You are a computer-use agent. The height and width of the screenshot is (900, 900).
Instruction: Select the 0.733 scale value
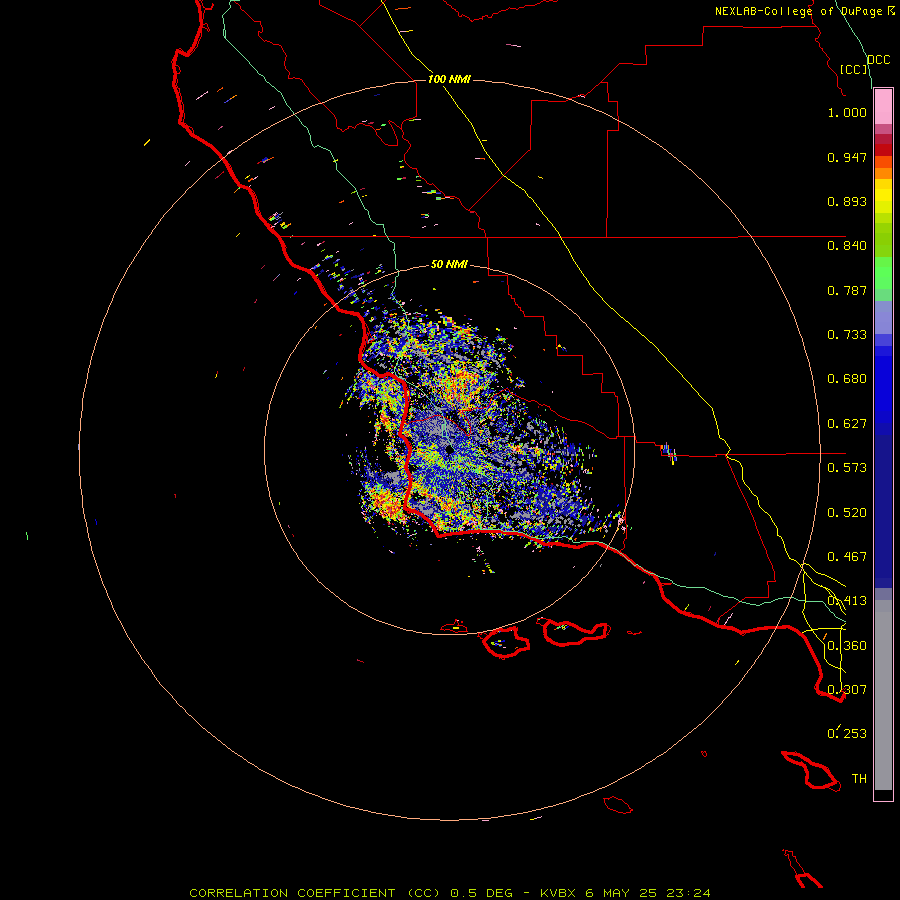click(847, 335)
